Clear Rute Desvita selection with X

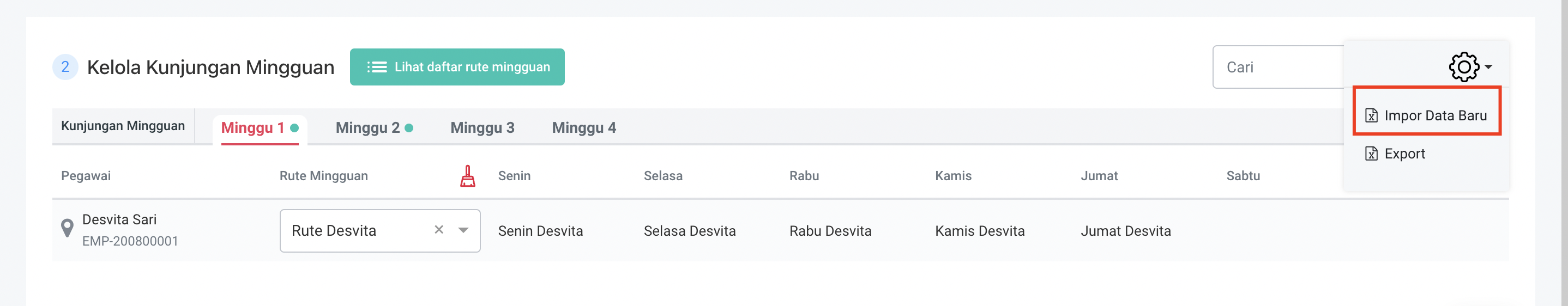(x=438, y=230)
